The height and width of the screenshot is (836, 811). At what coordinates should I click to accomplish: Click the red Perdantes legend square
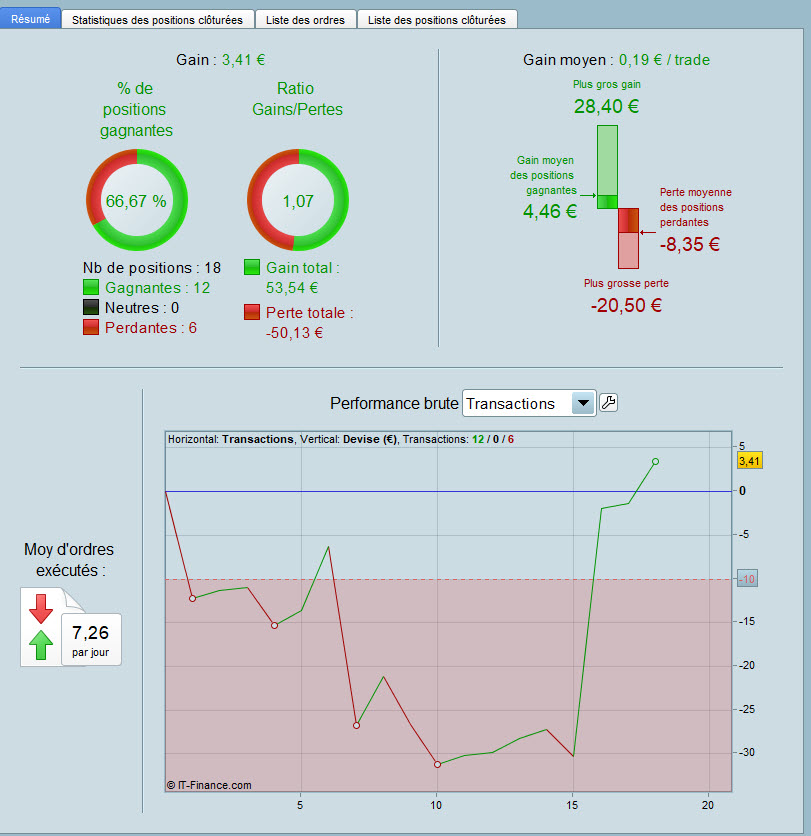pyautogui.click(x=91, y=327)
